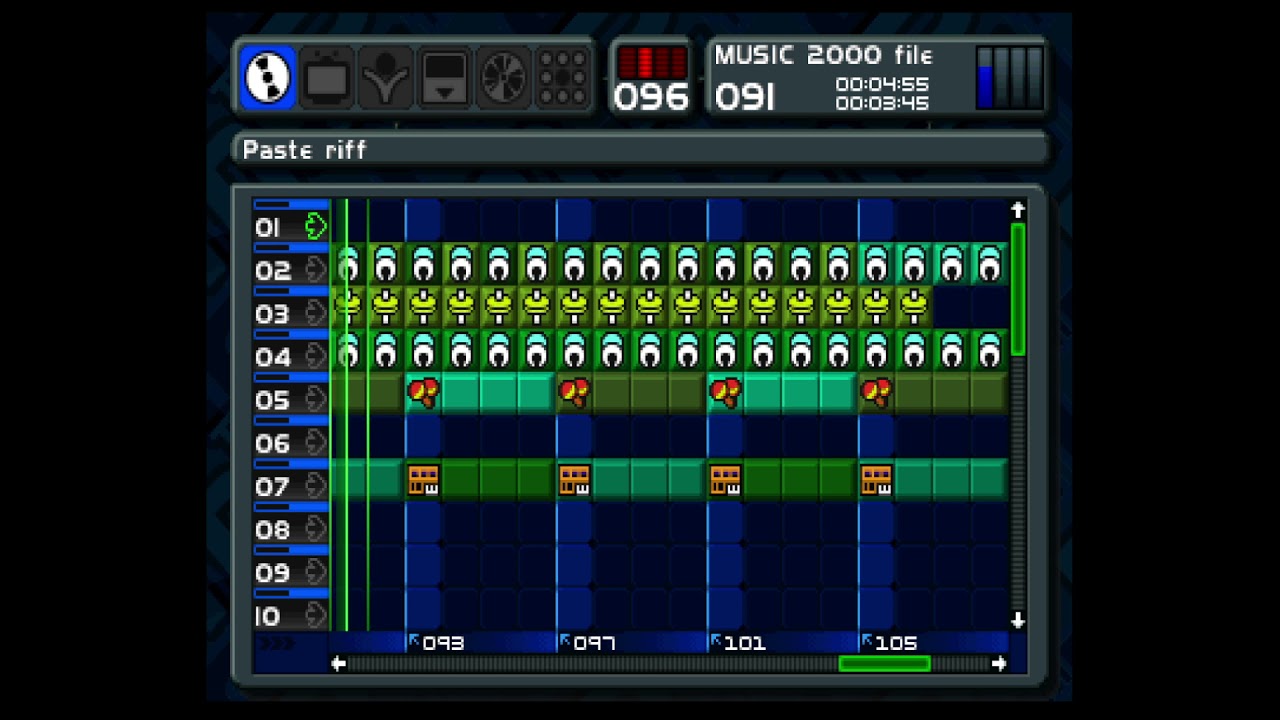
Task: Toggle the arrow button on track 05
Action: [316, 399]
